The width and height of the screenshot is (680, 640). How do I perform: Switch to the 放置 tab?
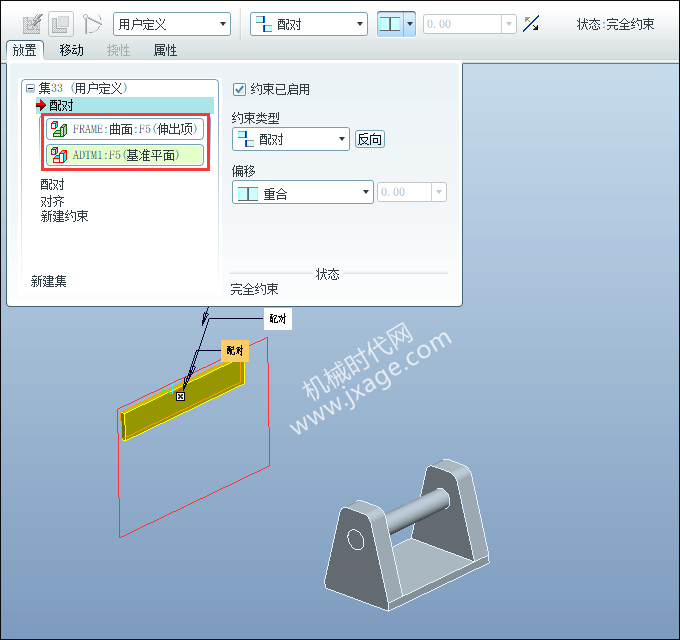25,50
